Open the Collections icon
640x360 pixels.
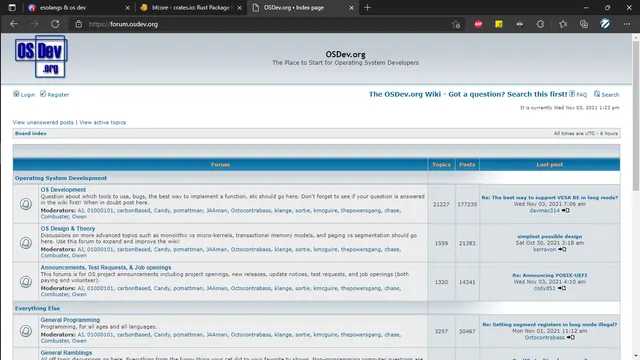[x=584, y=24]
